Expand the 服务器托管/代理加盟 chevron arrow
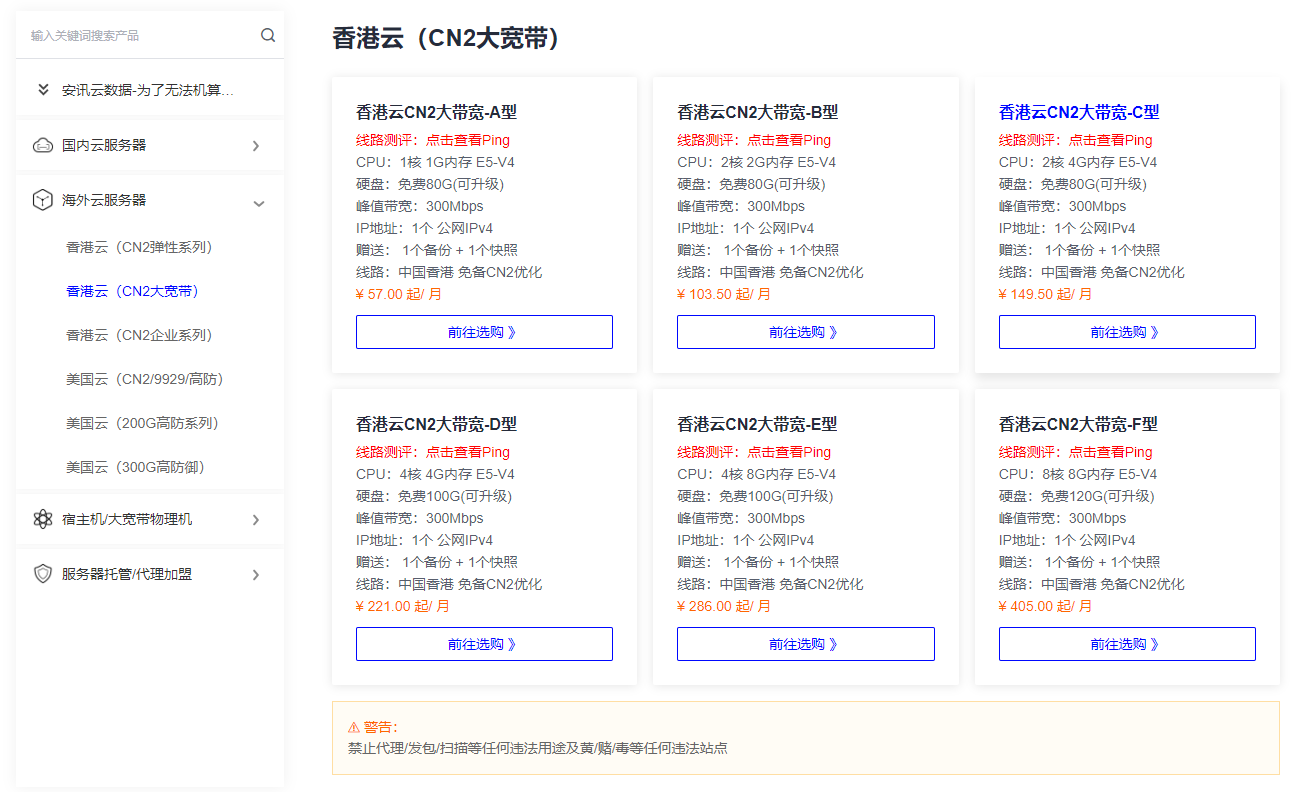The height and width of the screenshot is (792, 1303). 256,575
